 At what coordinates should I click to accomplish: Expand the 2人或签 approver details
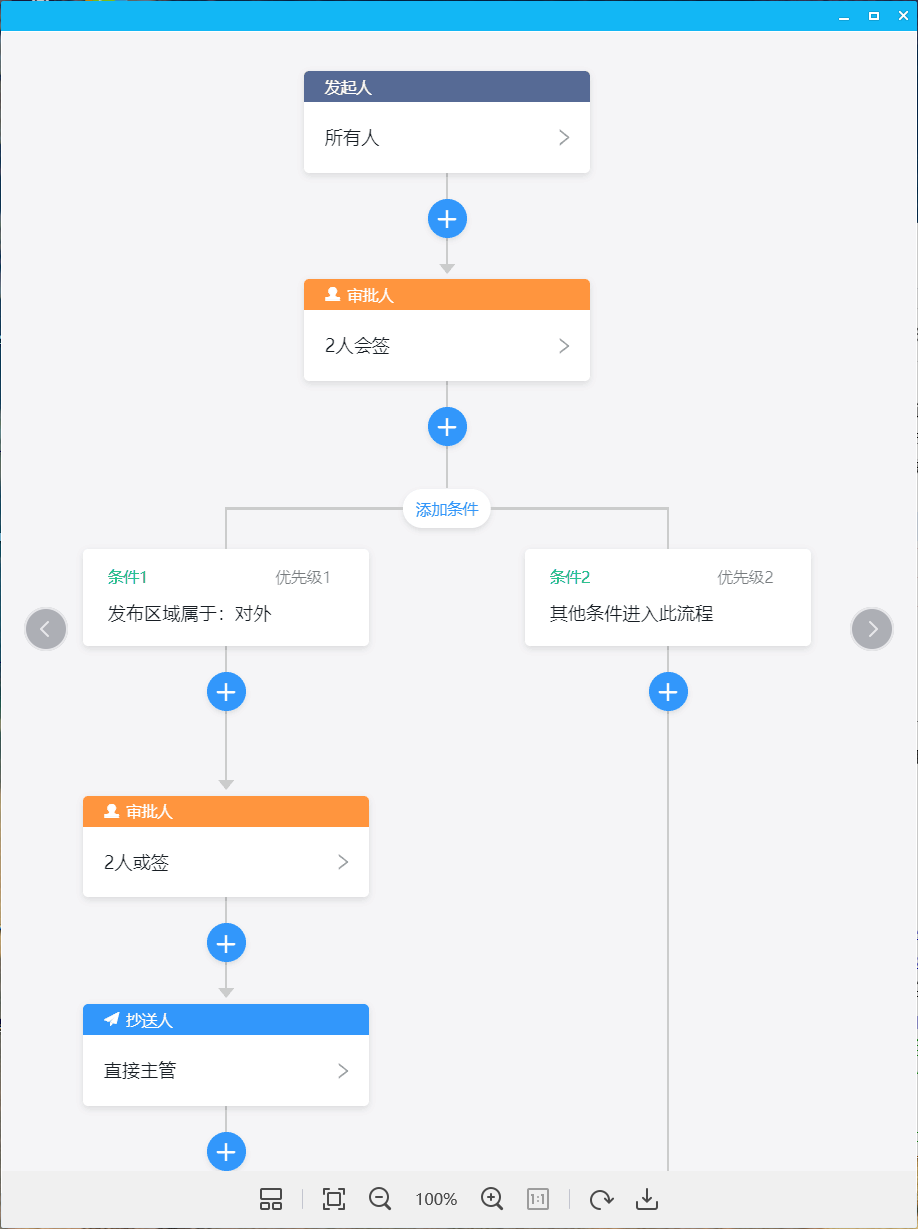tap(343, 862)
